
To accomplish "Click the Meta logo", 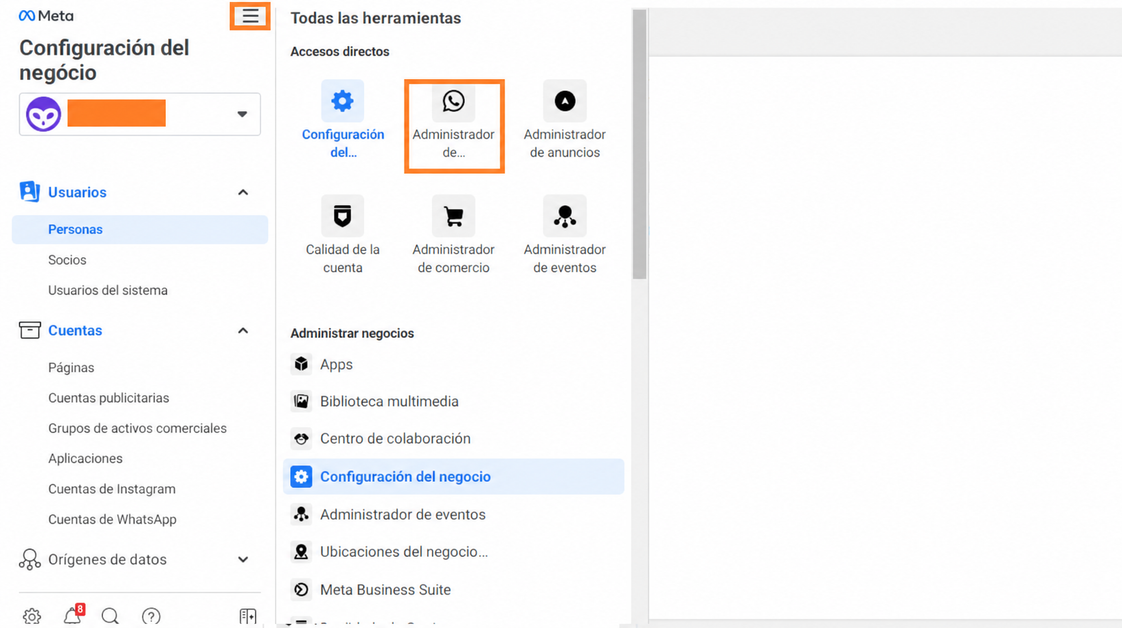I will [x=46, y=16].
